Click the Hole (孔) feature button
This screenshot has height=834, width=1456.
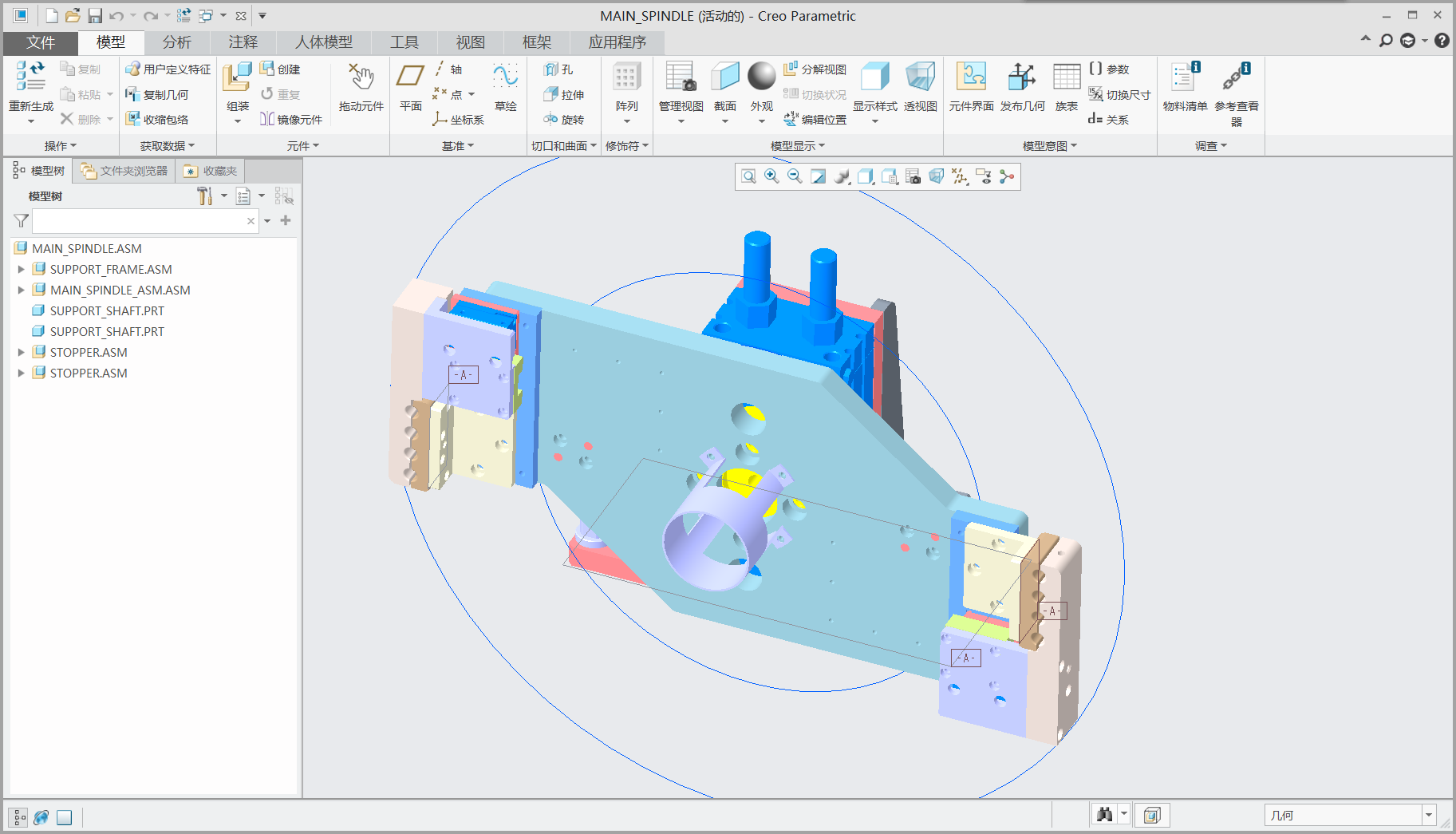tap(558, 69)
